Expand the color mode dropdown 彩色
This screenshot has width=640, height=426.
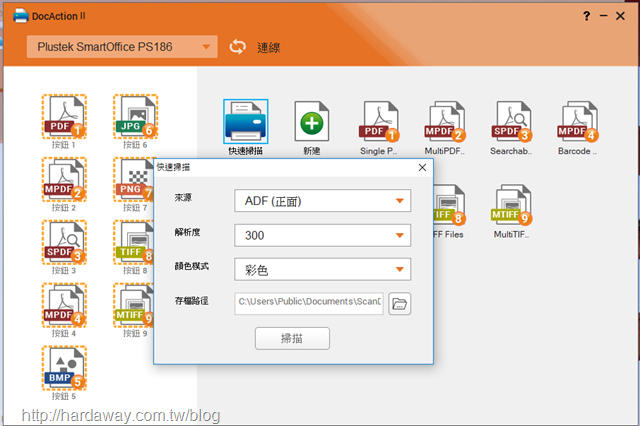pos(322,269)
